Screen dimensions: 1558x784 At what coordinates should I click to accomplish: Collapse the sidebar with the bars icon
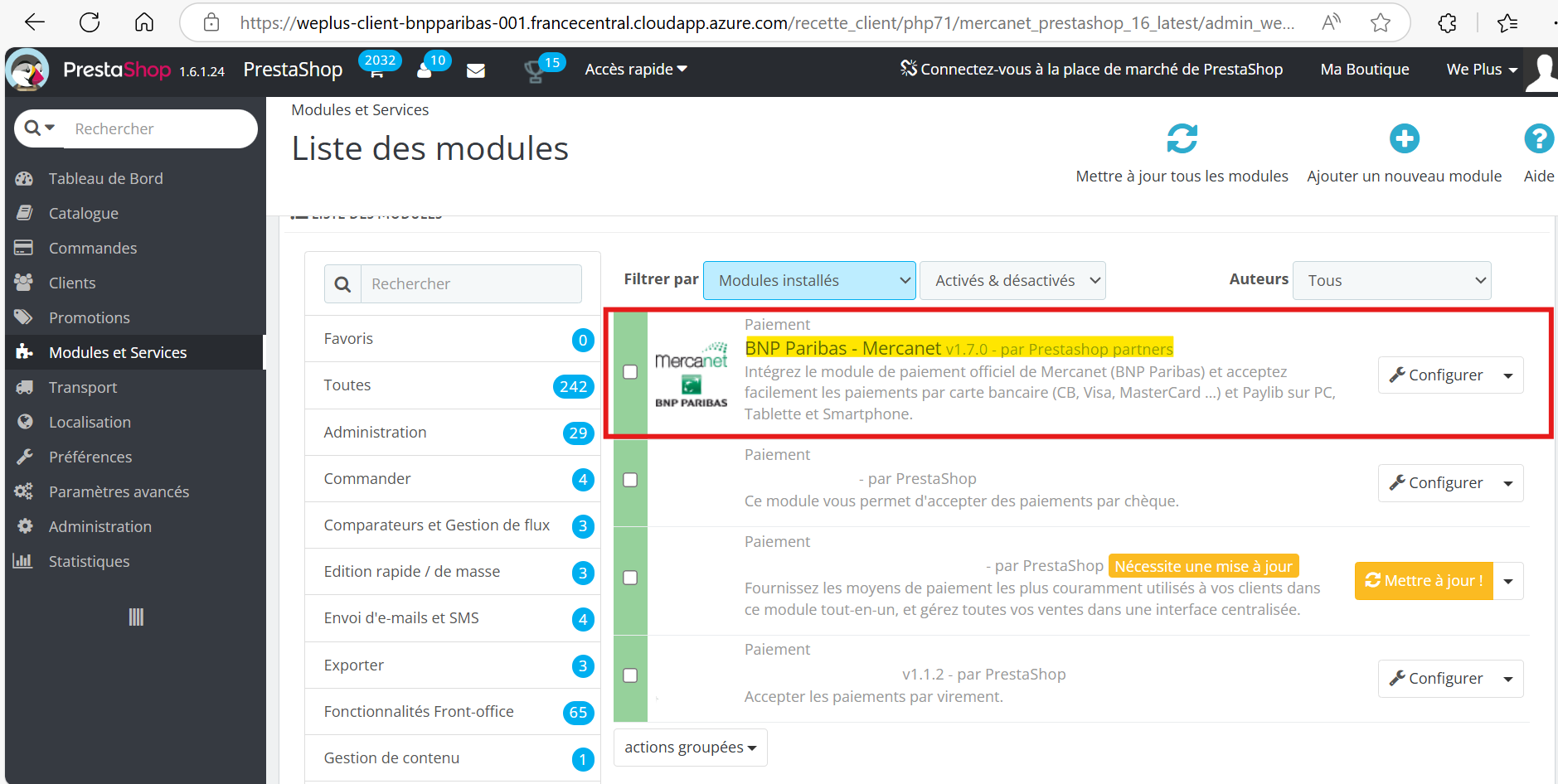pos(136,617)
